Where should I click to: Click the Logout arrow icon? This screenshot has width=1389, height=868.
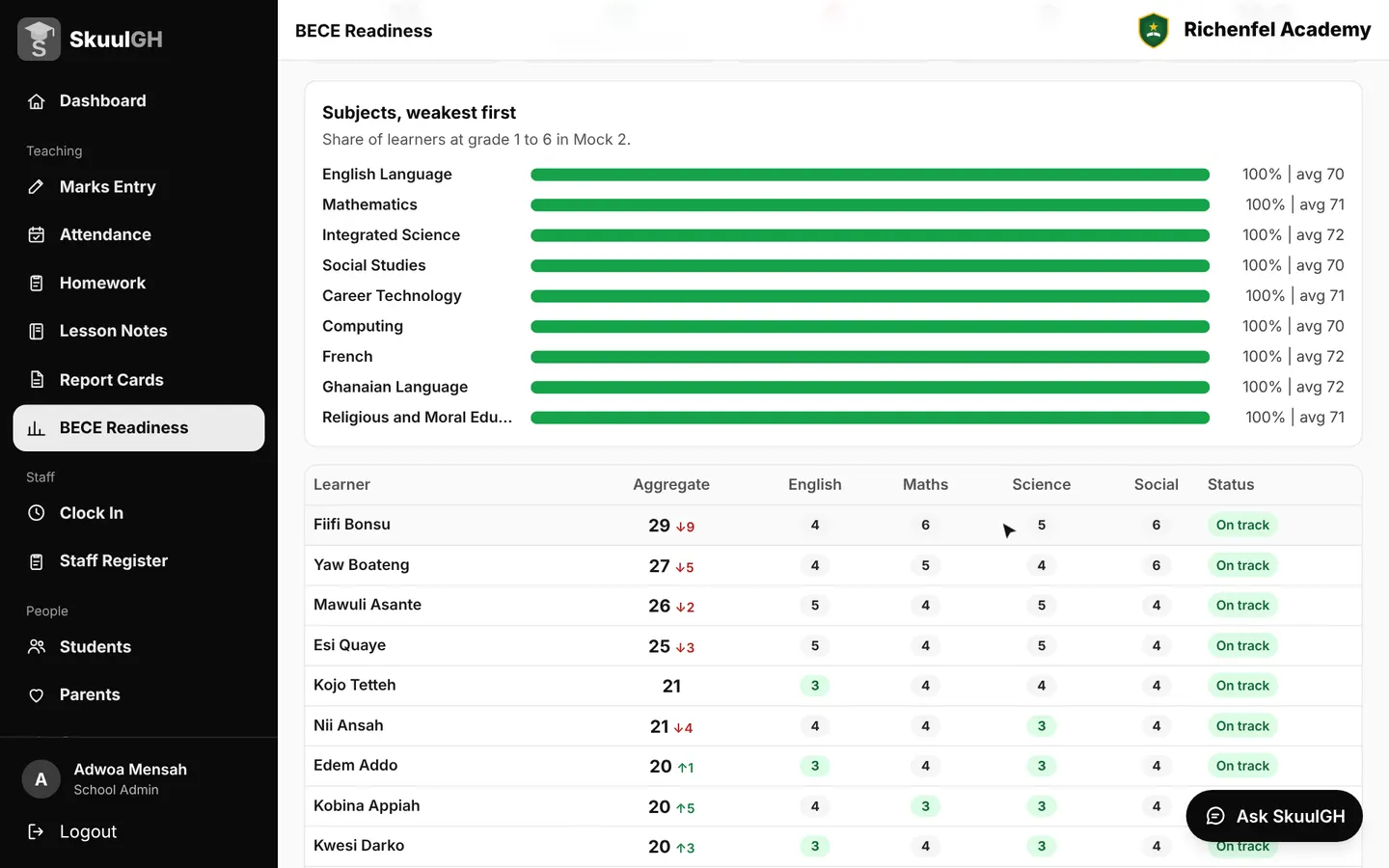coord(37,831)
